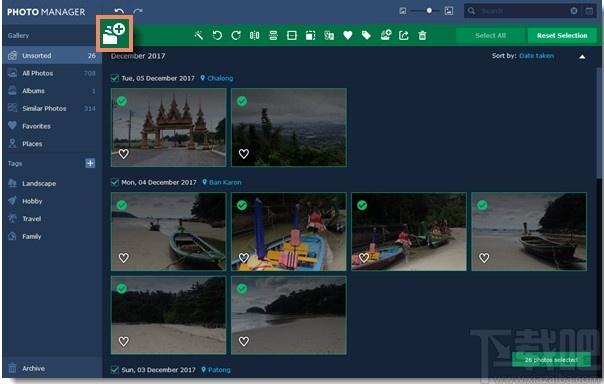Image resolution: width=604 pixels, height=384 pixels.
Task: Rotate selected photos counterclockwise
Action: (x=217, y=35)
